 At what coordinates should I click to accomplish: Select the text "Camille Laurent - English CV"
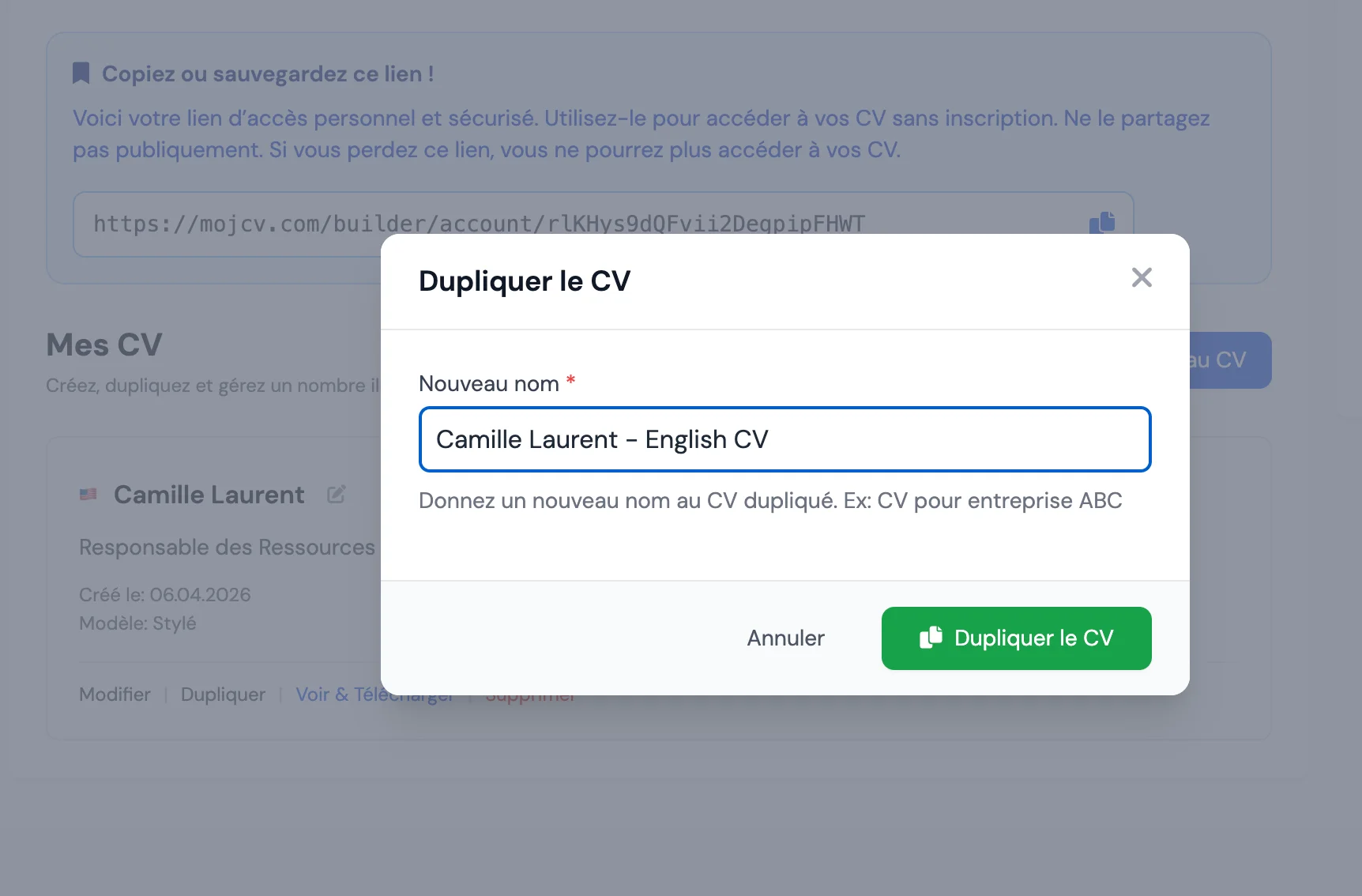(602, 440)
